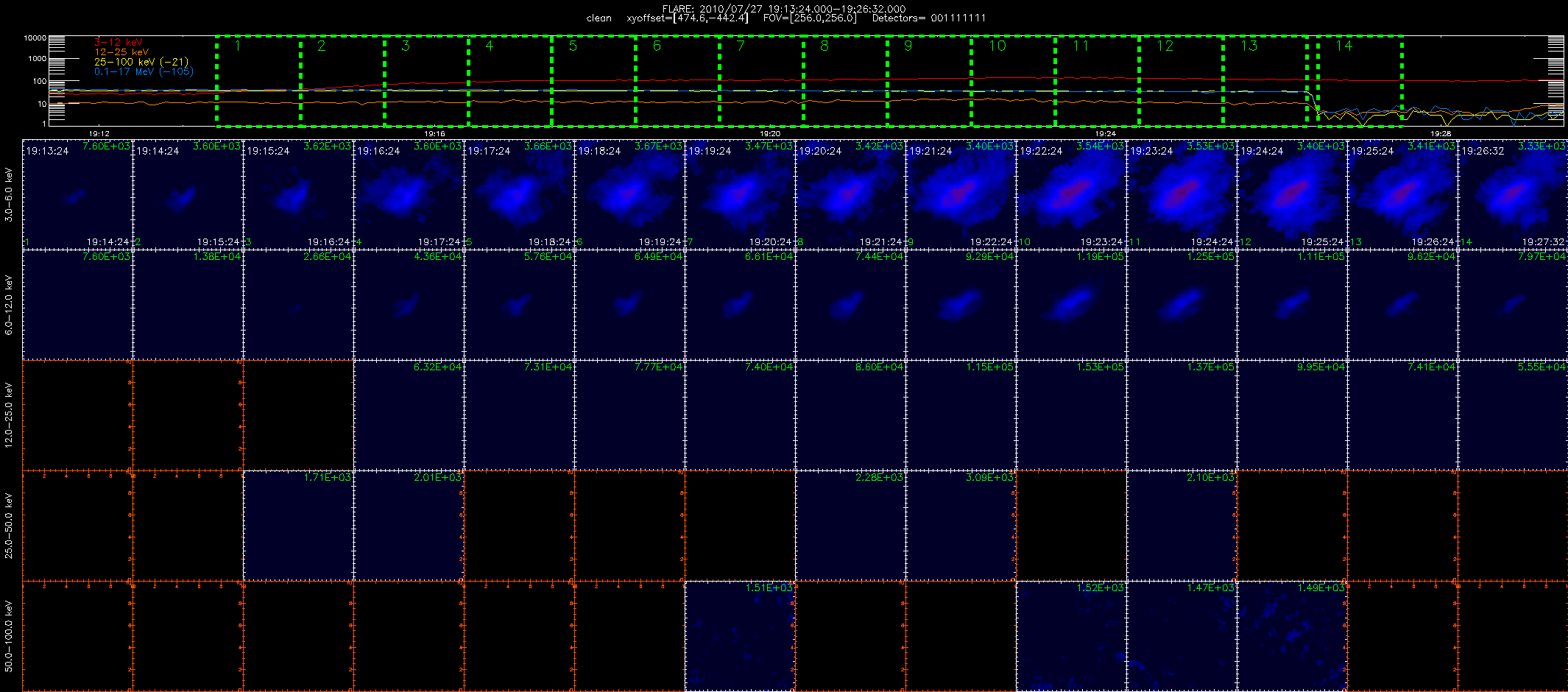Click the 19:27:32 end-time label
This screenshot has width=1568, height=692.
1544,241
